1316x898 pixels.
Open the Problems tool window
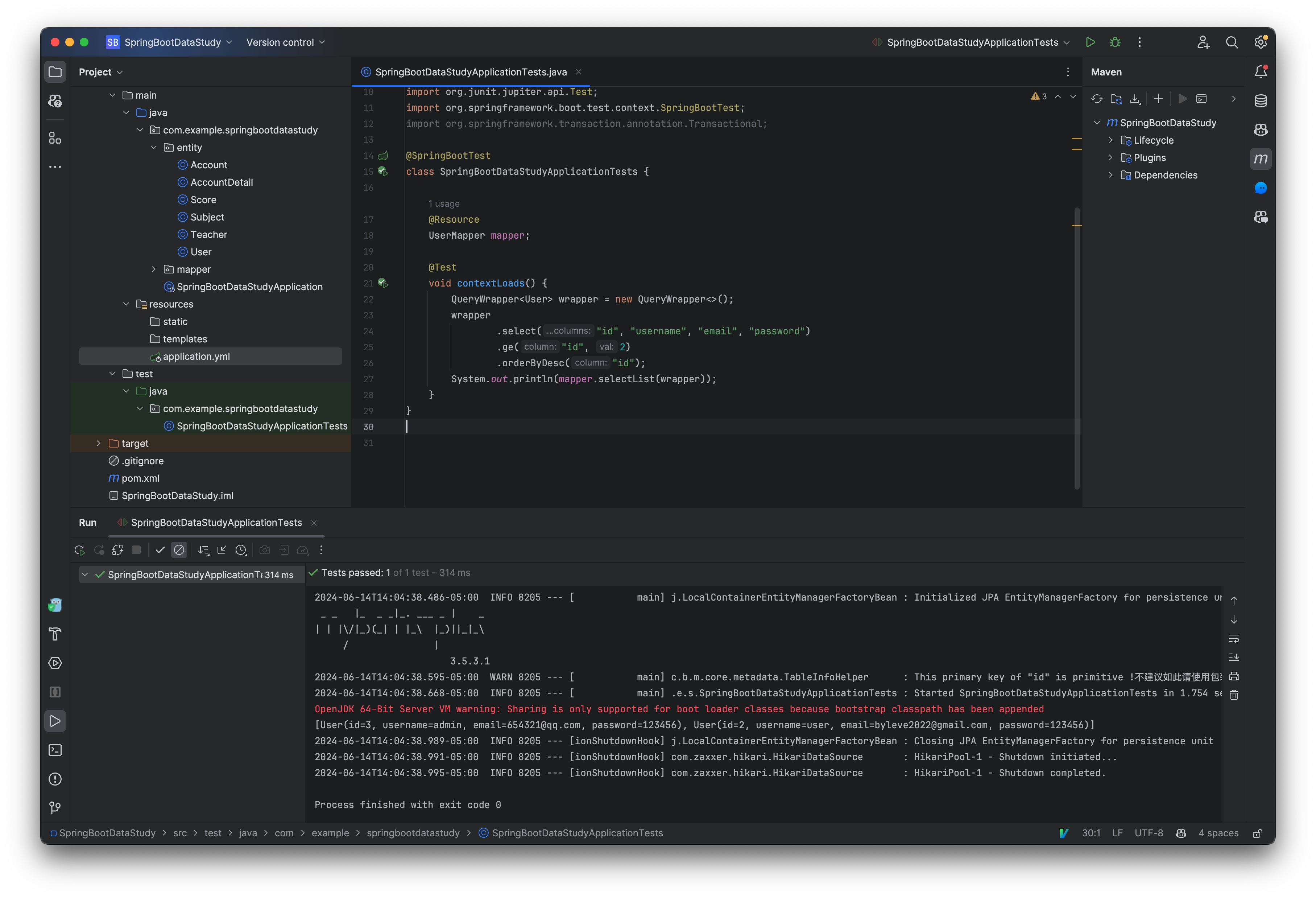tap(55, 779)
